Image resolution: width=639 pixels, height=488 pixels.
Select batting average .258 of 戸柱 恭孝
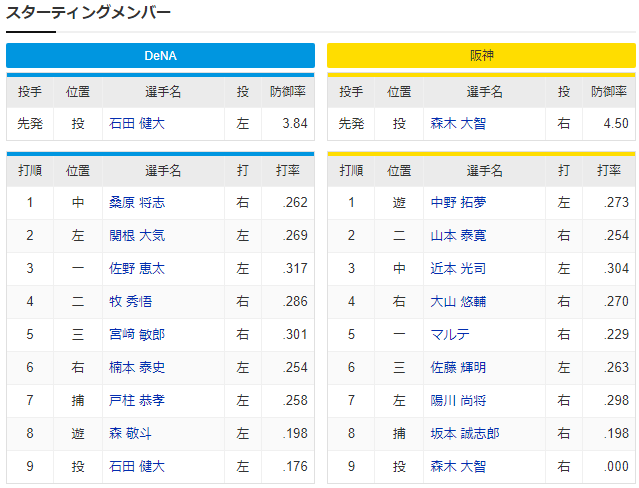point(295,401)
